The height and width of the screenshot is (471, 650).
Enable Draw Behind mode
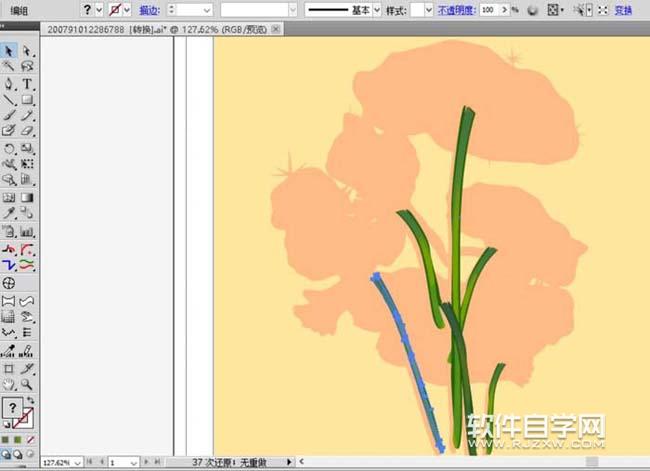pos(18,454)
